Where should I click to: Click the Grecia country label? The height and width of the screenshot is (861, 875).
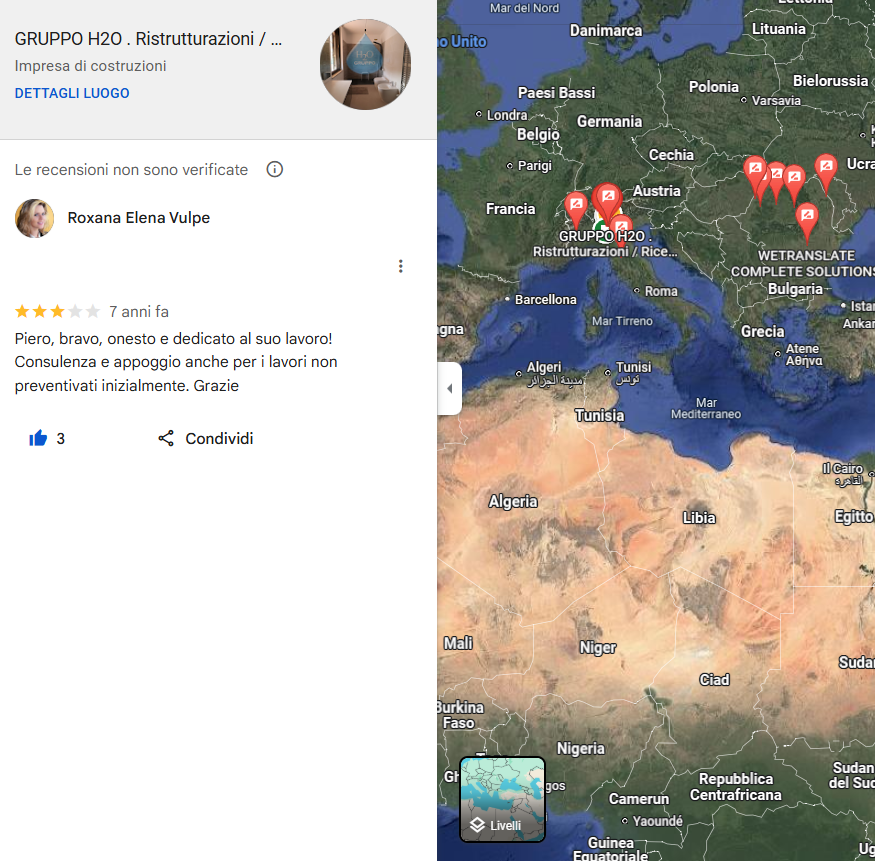click(x=763, y=331)
